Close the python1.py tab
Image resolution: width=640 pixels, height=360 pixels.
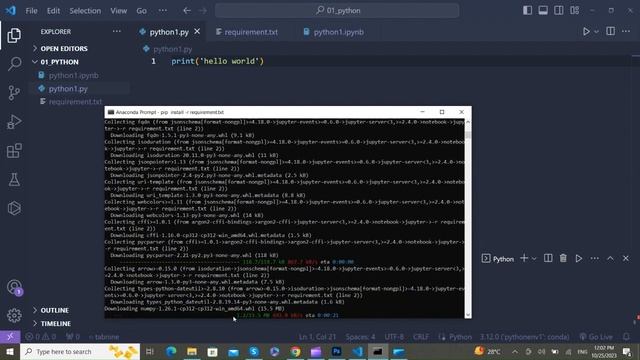(x=197, y=31)
